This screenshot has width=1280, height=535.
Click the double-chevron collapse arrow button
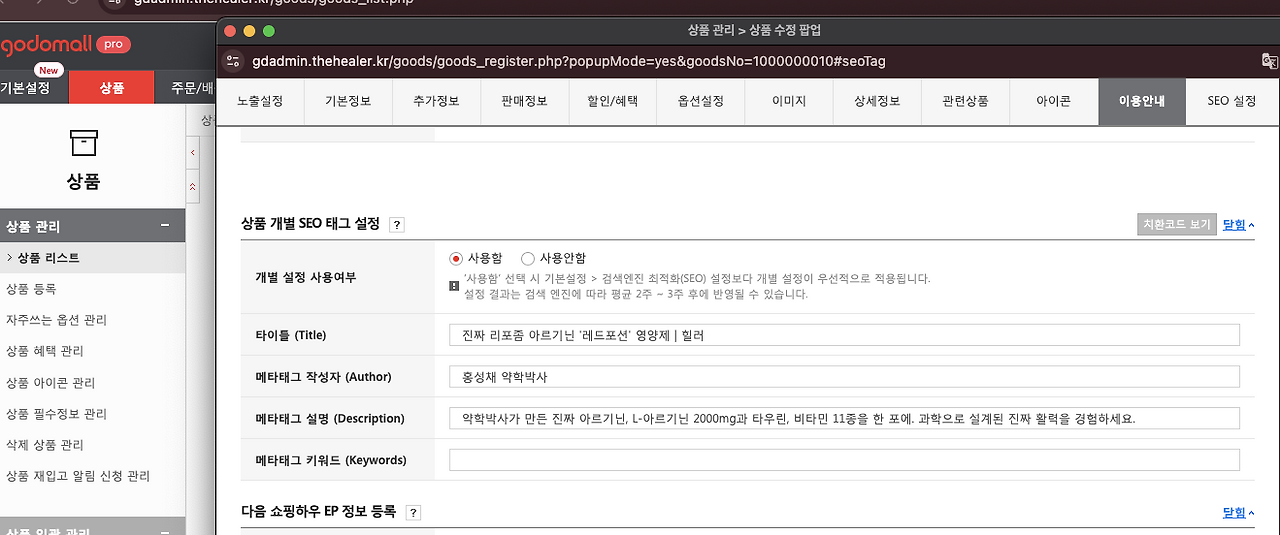(x=193, y=187)
